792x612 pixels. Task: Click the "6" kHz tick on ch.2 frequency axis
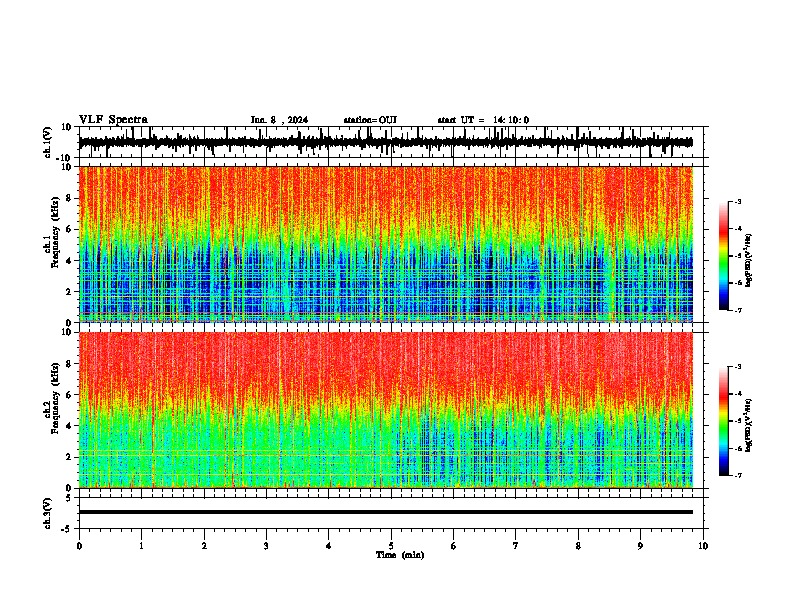coord(70,395)
